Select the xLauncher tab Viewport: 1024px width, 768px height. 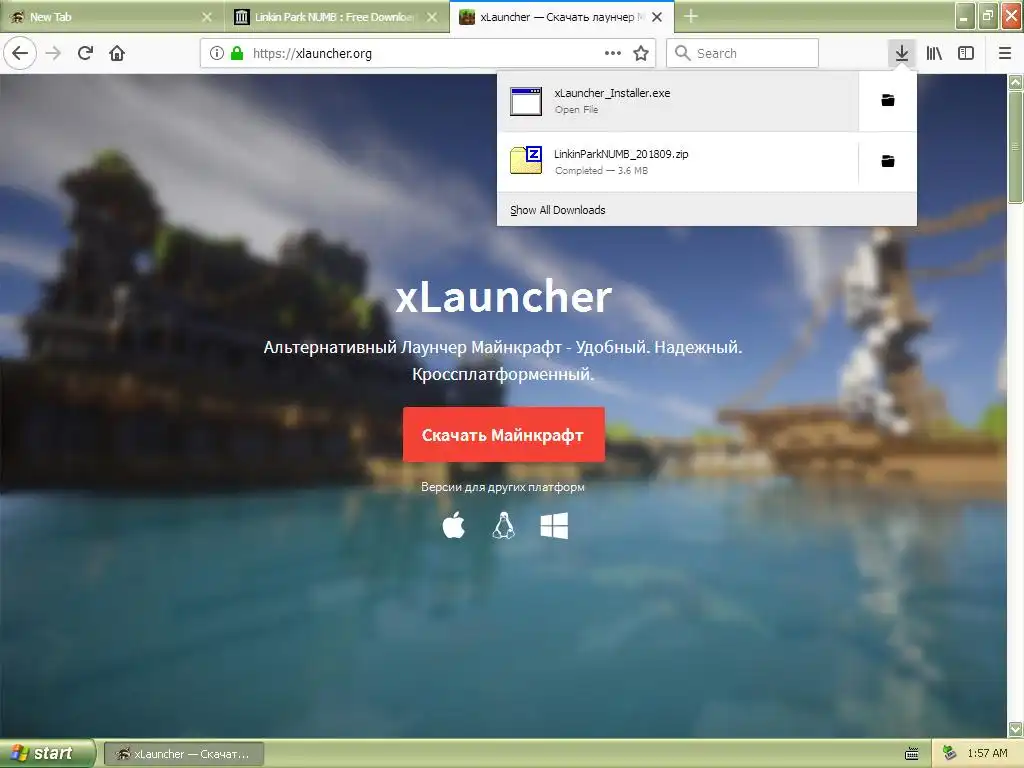[562, 17]
